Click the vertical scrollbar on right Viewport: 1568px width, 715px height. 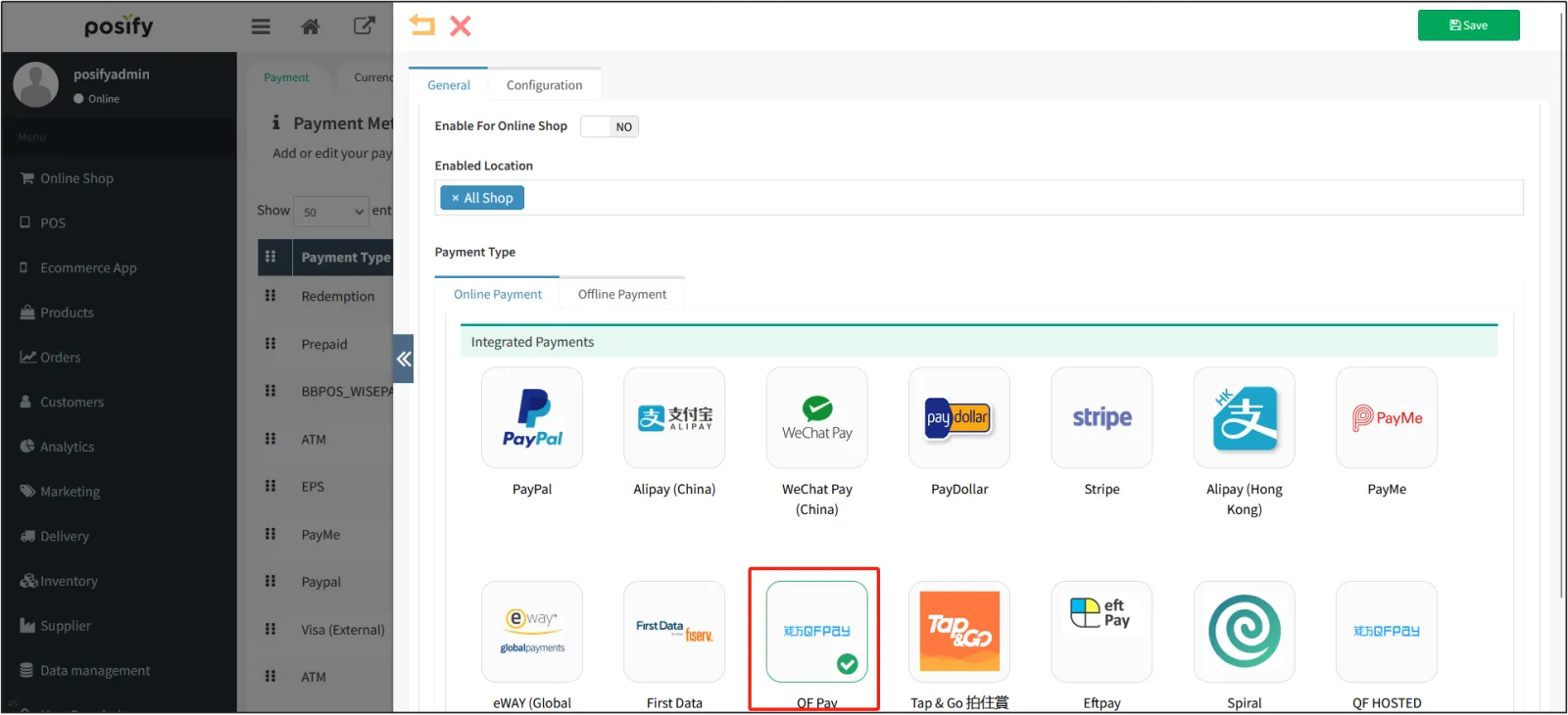[x=1560, y=304]
